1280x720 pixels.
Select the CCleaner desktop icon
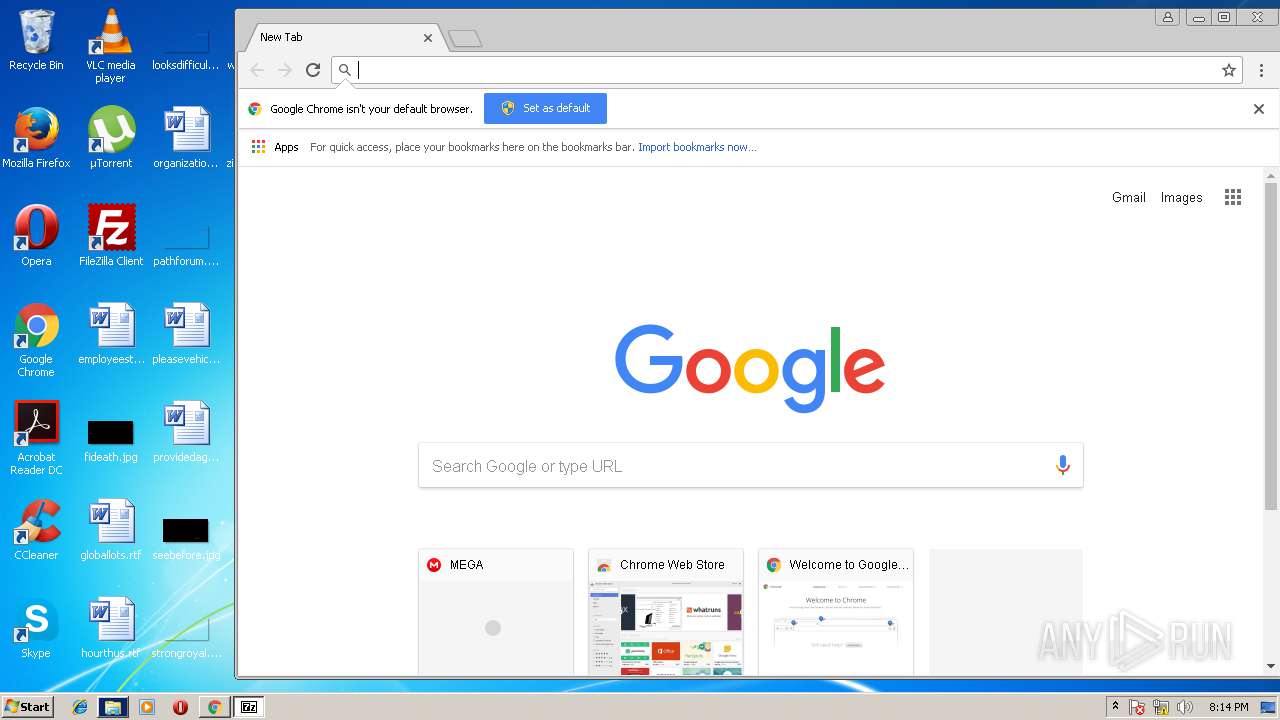36,530
